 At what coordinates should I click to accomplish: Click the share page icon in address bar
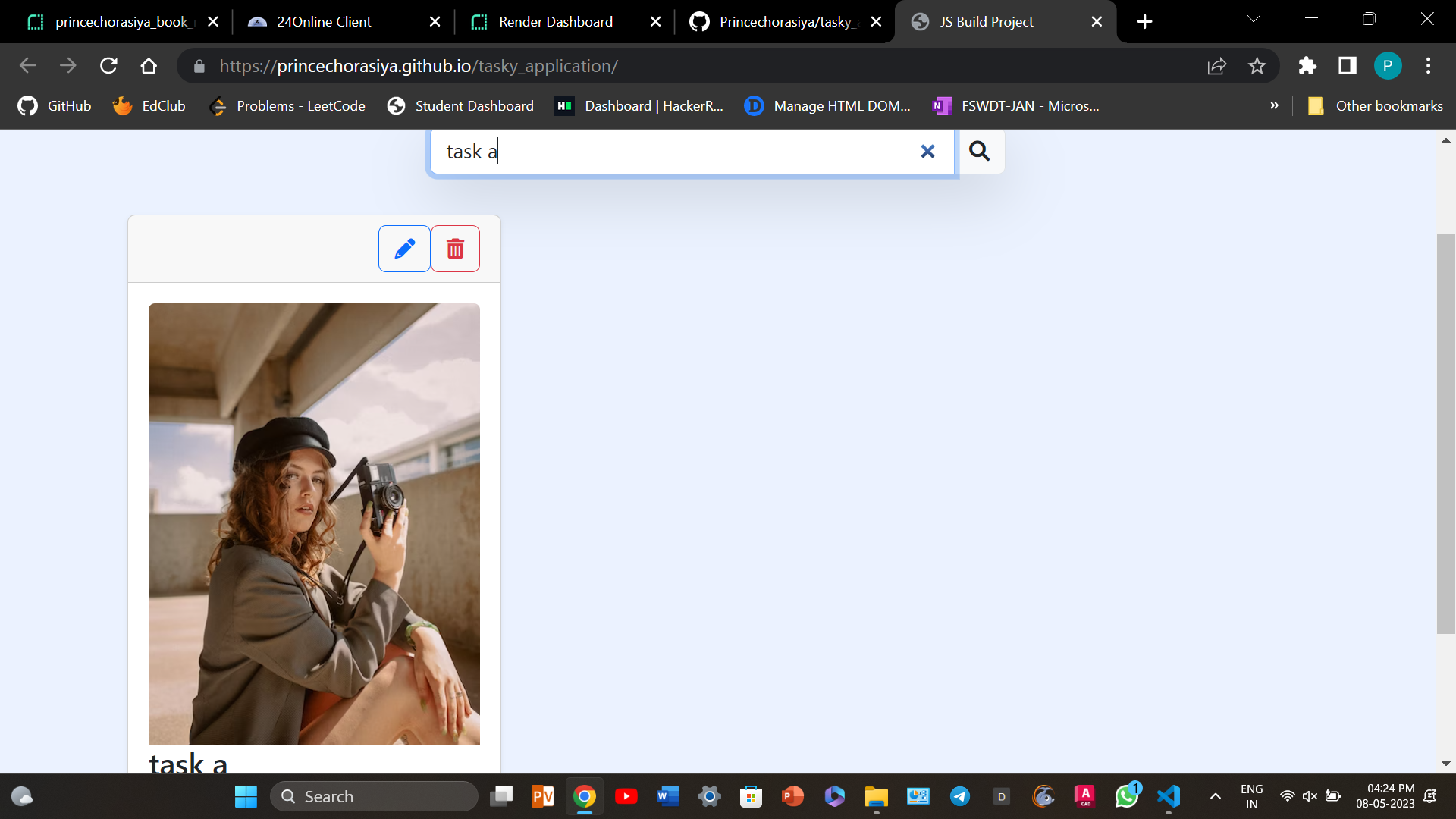tap(1216, 66)
